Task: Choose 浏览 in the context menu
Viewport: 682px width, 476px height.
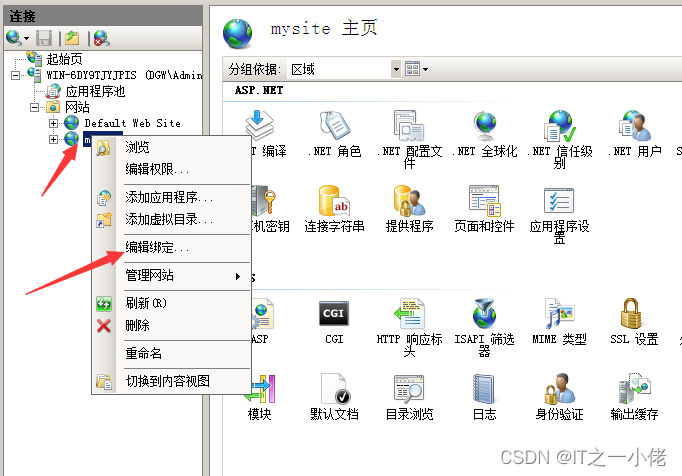Action: [x=171, y=147]
